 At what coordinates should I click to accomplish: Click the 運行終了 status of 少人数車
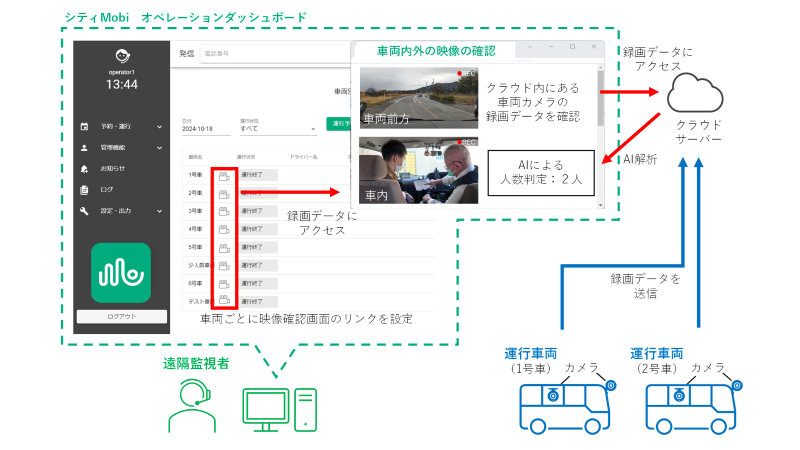(259, 265)
